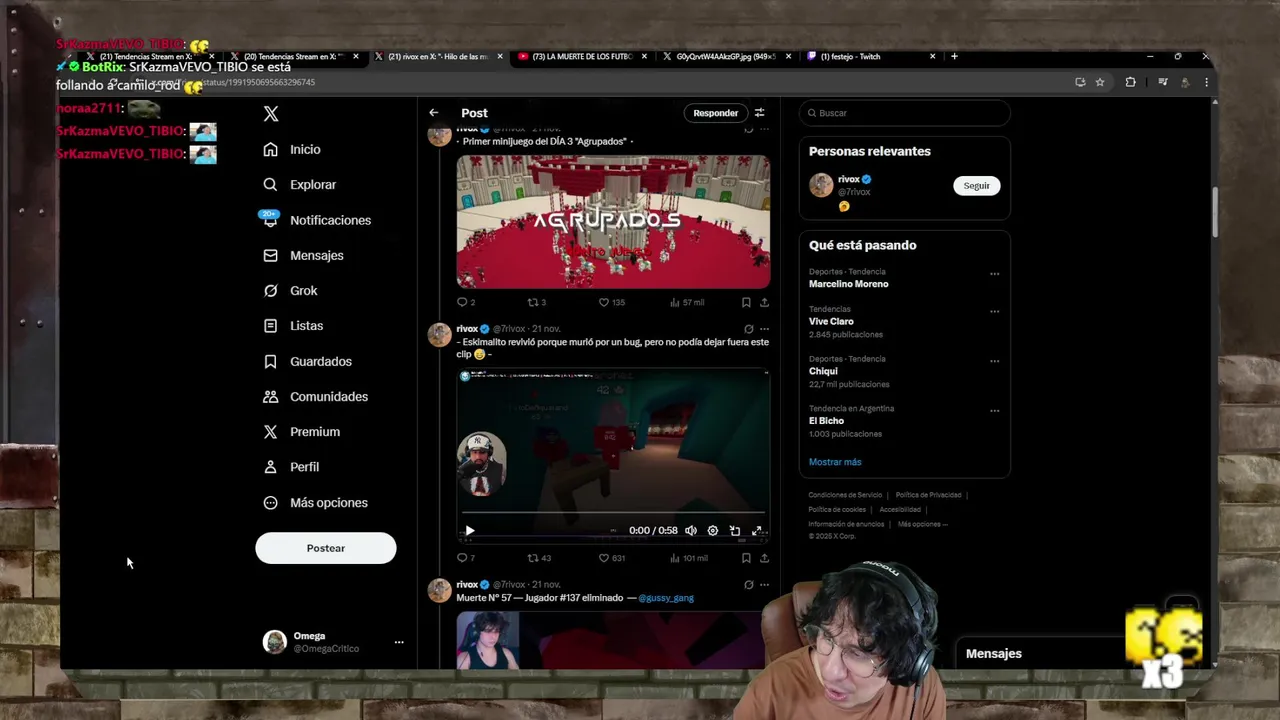This screenshot has height=720, width=1280.
Task: Repost the Agrupados post
Action: coord(537,302)
